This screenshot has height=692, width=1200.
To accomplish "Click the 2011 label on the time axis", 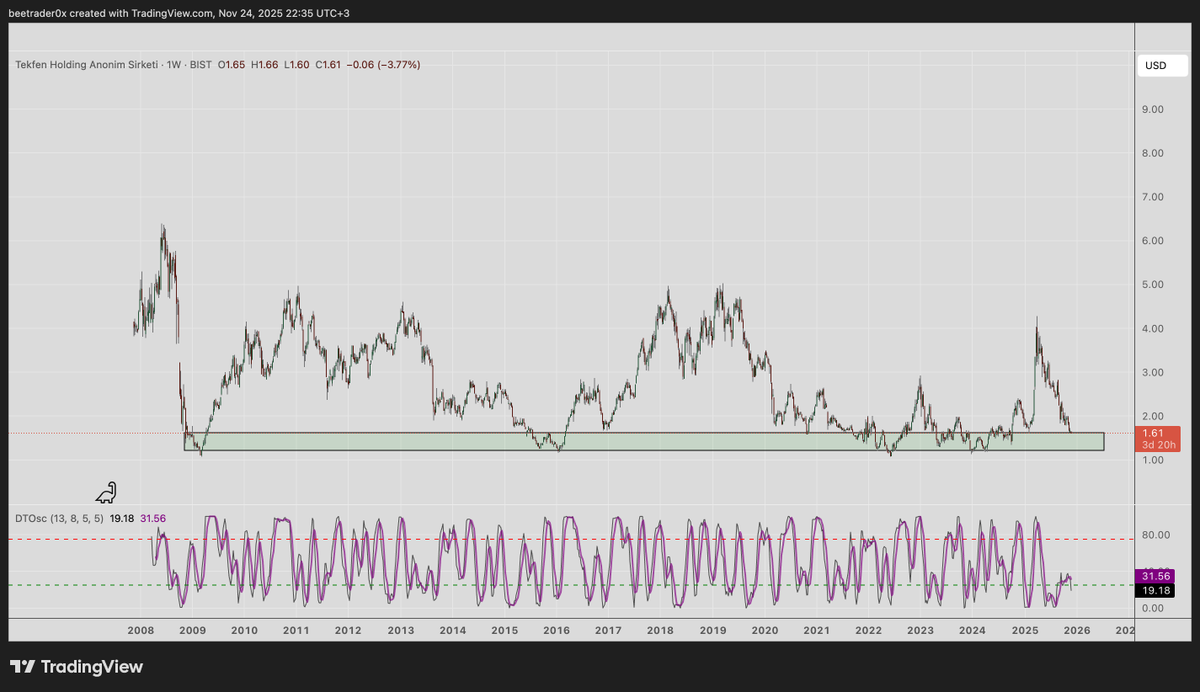I will tap(296, 631).
